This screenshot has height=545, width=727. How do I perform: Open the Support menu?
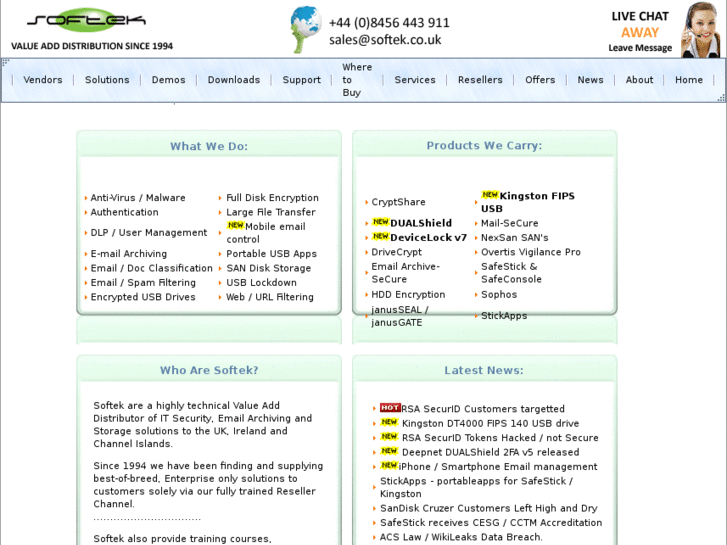click(x=301, y=80)
